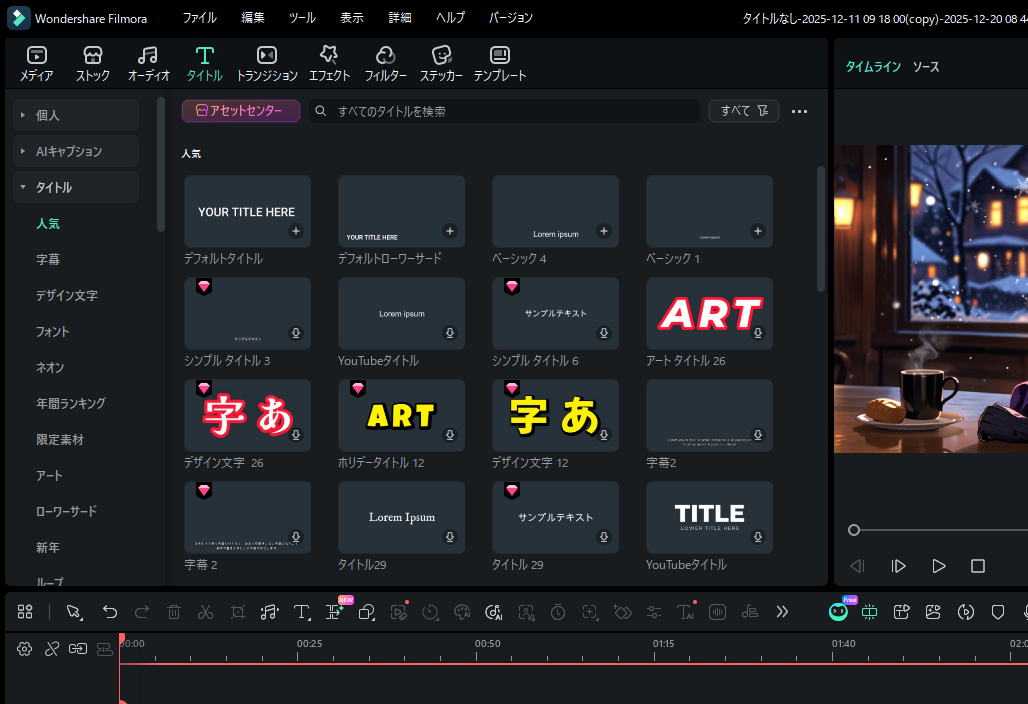
Task: Click the アセットセンター button
Action: (x=241, y=111)
